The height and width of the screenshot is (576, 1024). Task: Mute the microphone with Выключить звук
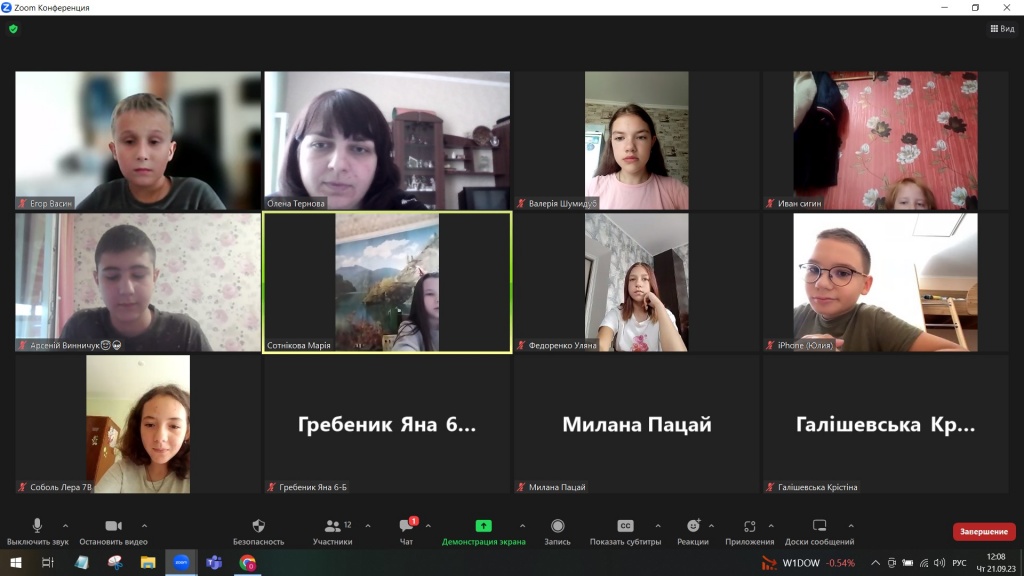[37, 527]
